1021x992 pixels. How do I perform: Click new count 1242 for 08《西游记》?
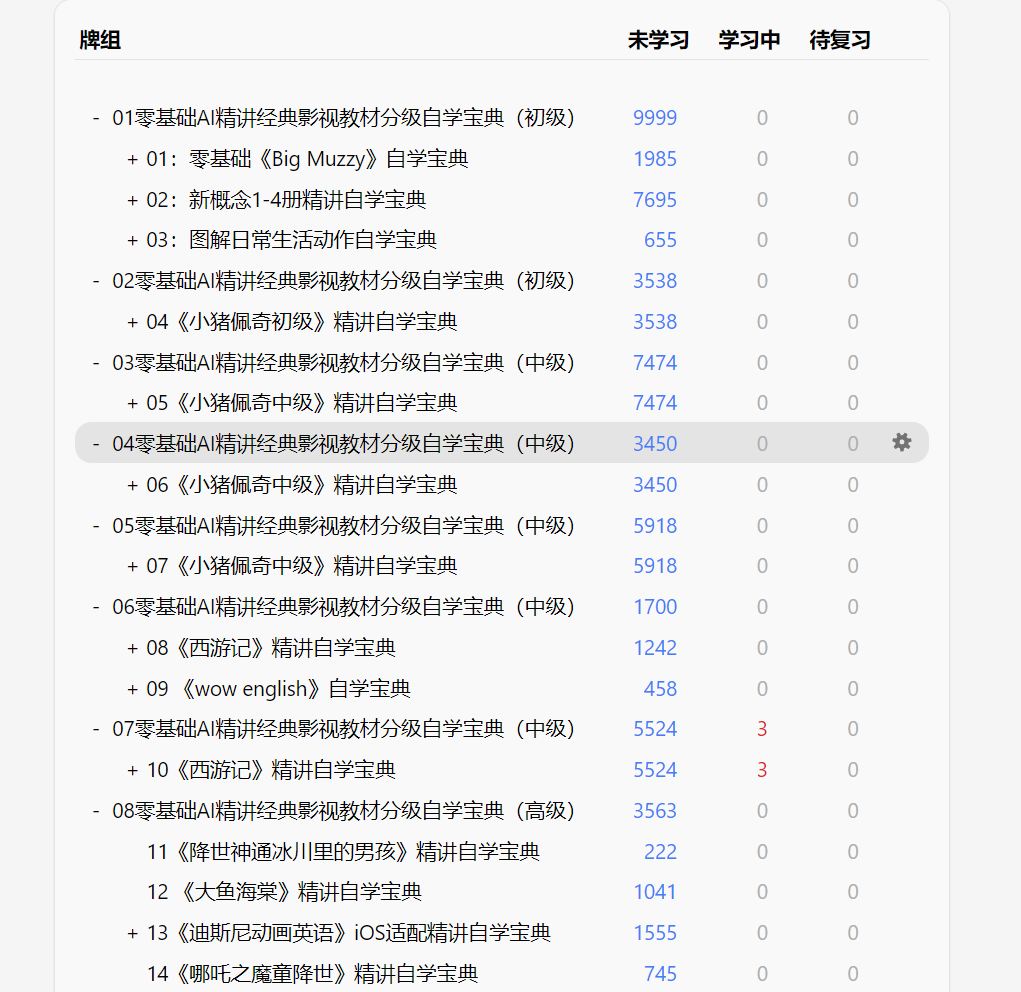click(655, 648)
